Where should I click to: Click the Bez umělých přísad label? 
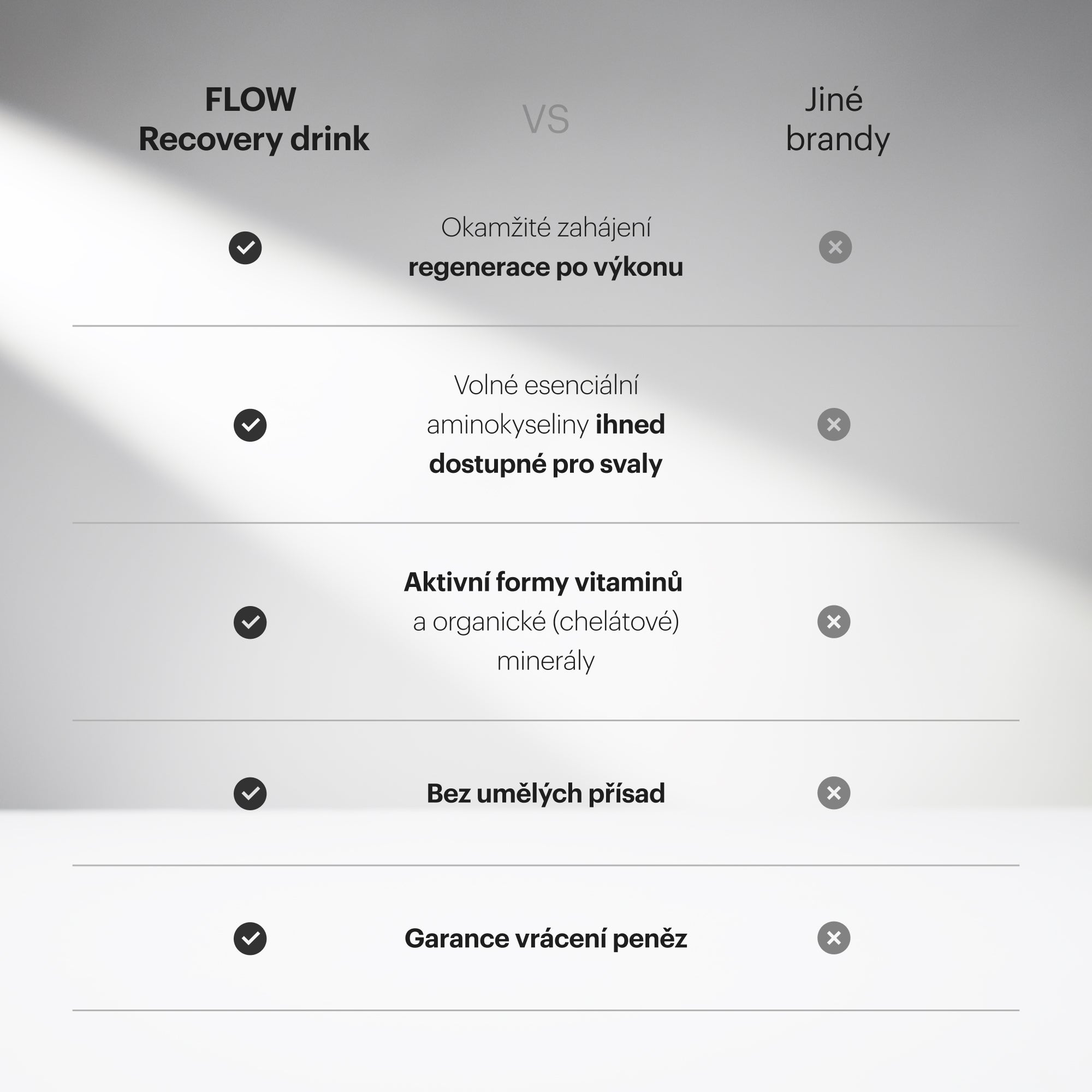pyautogui.click(x=545, y=793)
